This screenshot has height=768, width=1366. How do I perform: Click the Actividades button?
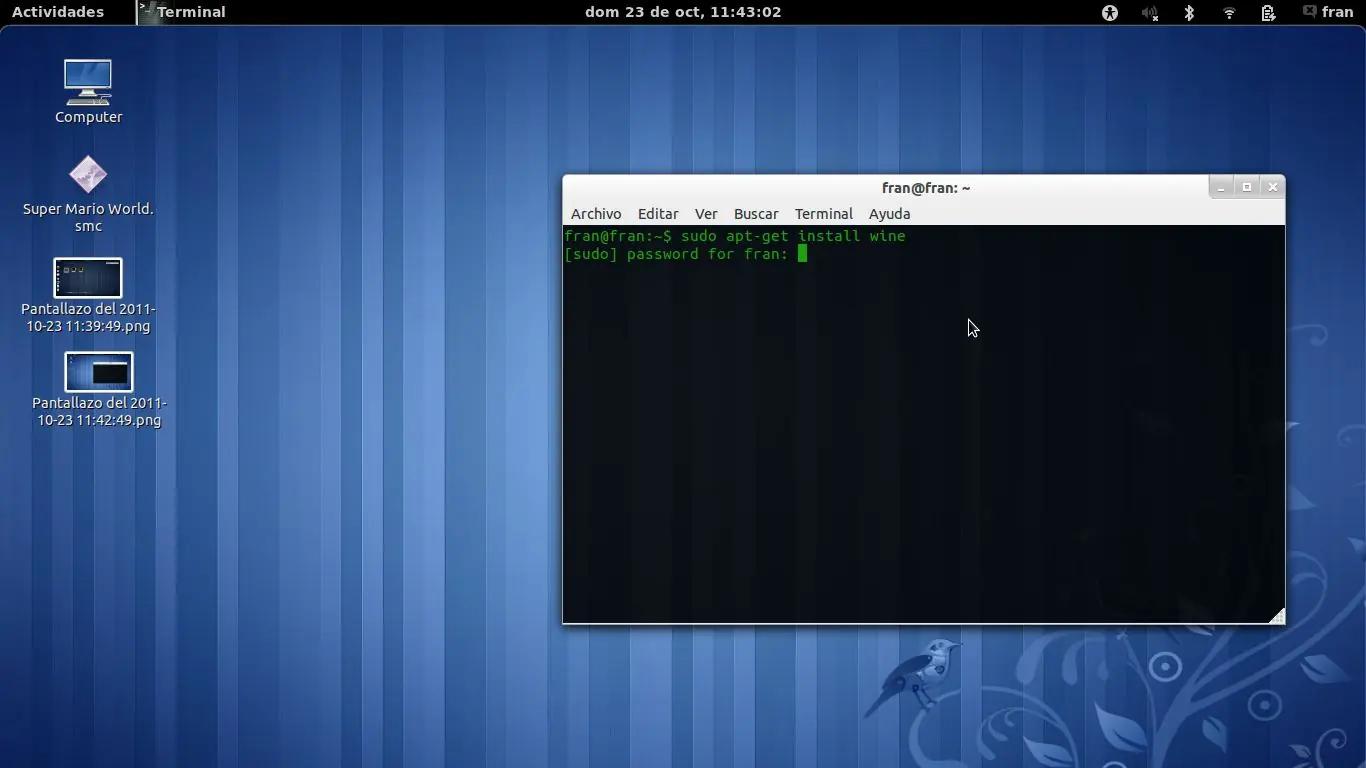click(x=58, y=12)
